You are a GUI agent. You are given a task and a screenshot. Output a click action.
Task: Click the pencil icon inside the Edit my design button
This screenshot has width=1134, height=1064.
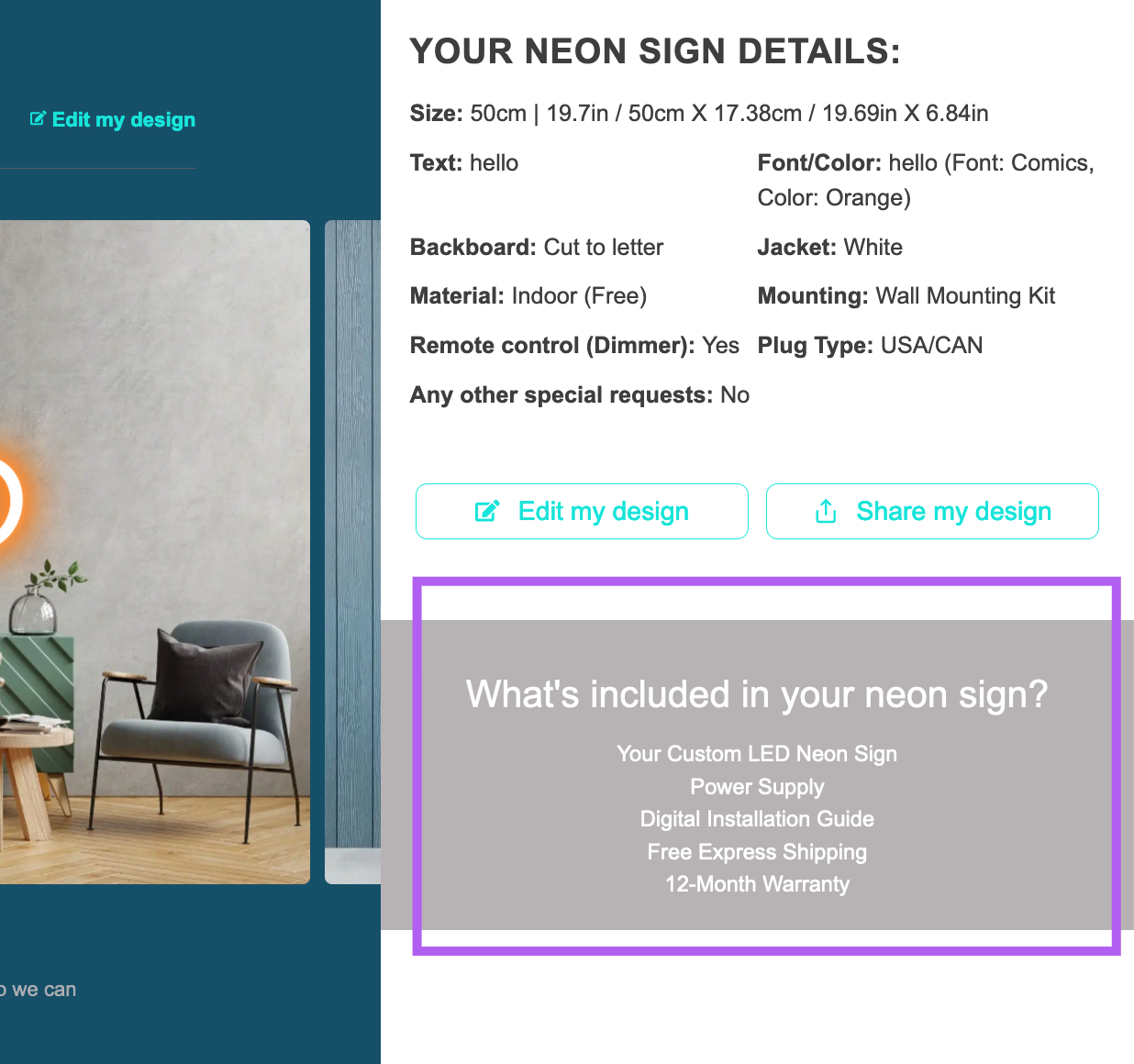tap(487, 511)
